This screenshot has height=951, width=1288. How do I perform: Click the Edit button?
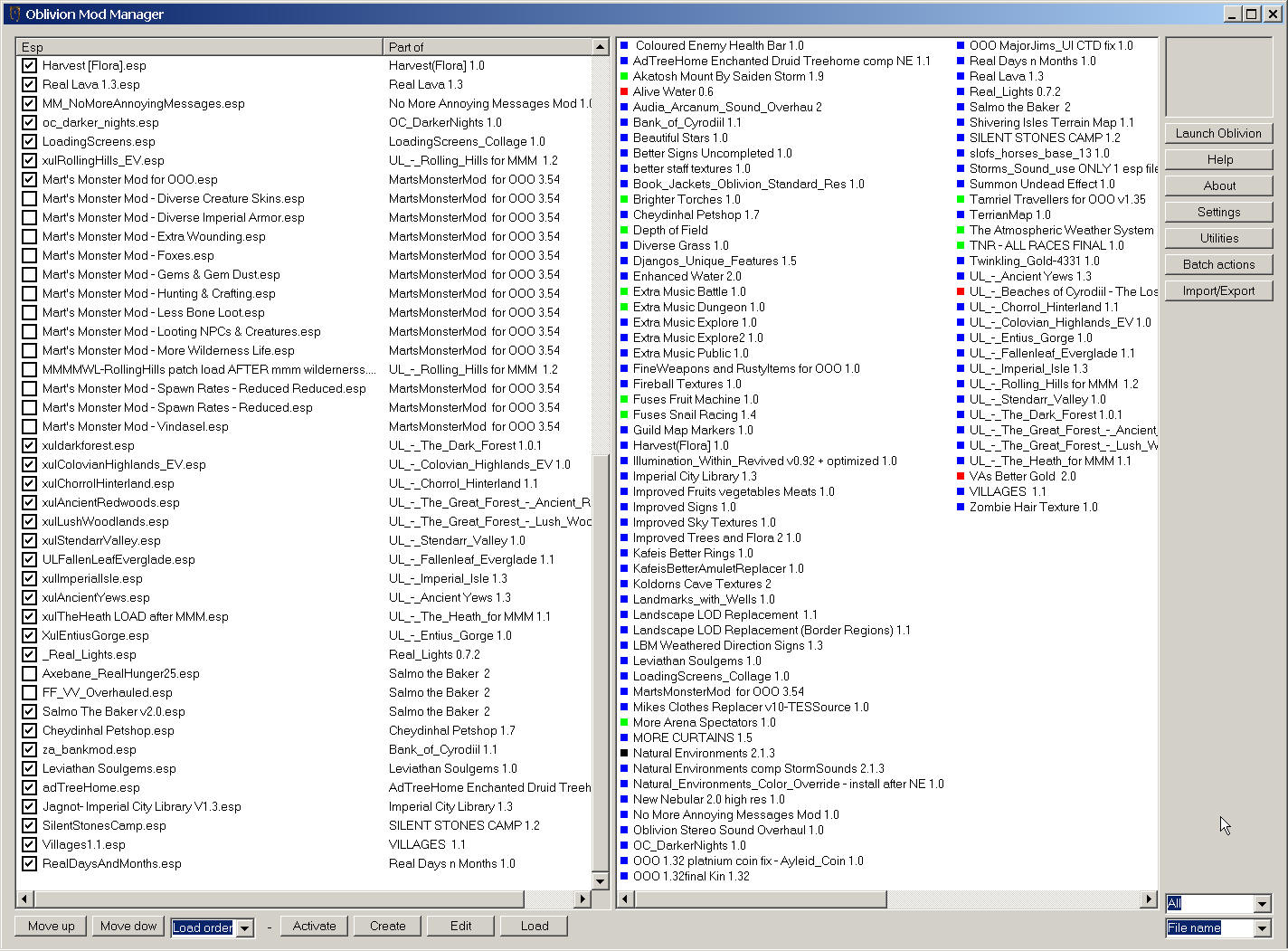(460, 926)
